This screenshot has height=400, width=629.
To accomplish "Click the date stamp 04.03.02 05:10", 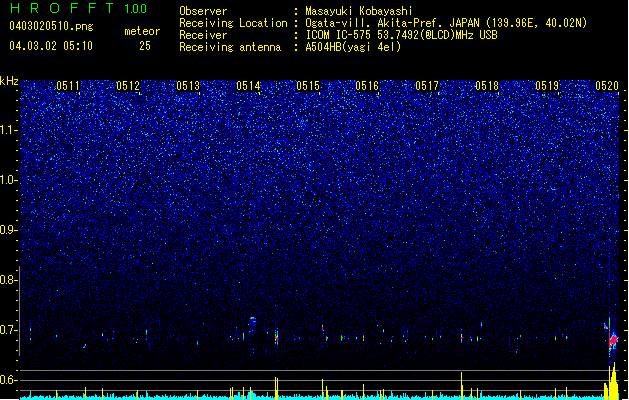I will coord(51,46).
